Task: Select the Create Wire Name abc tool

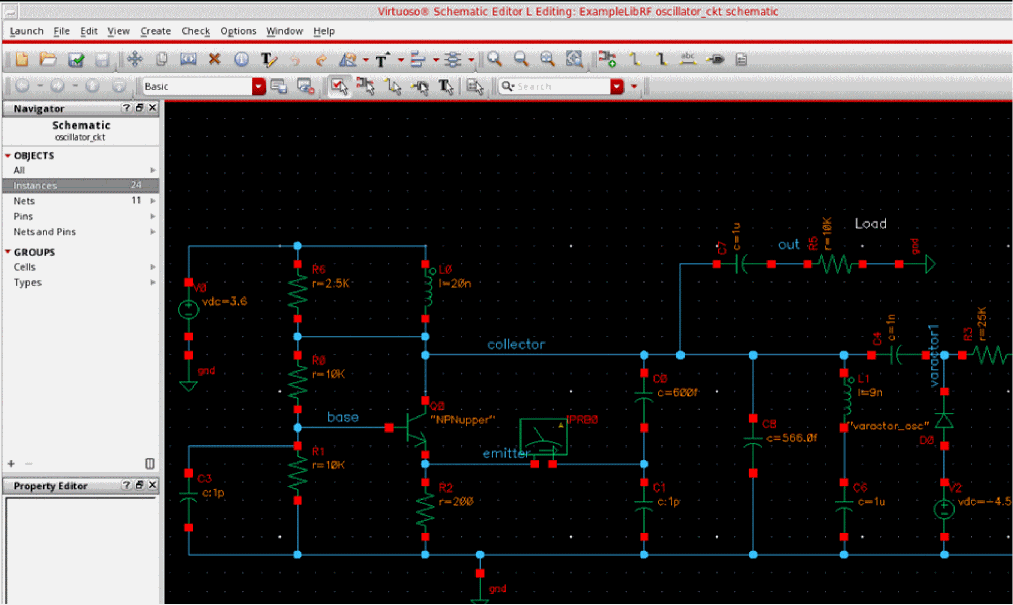Action: click(688, 59)
